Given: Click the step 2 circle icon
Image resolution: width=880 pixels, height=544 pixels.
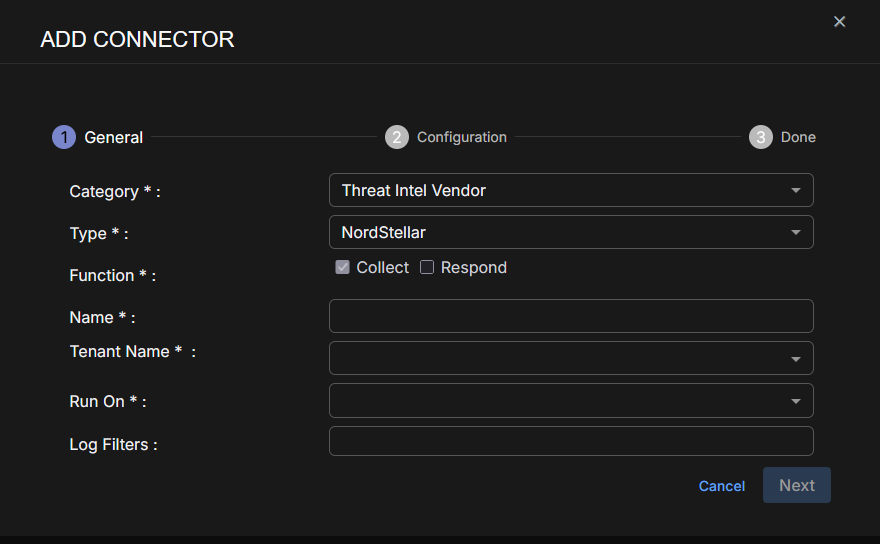Looking at the screenshot, I should (397, 137).
